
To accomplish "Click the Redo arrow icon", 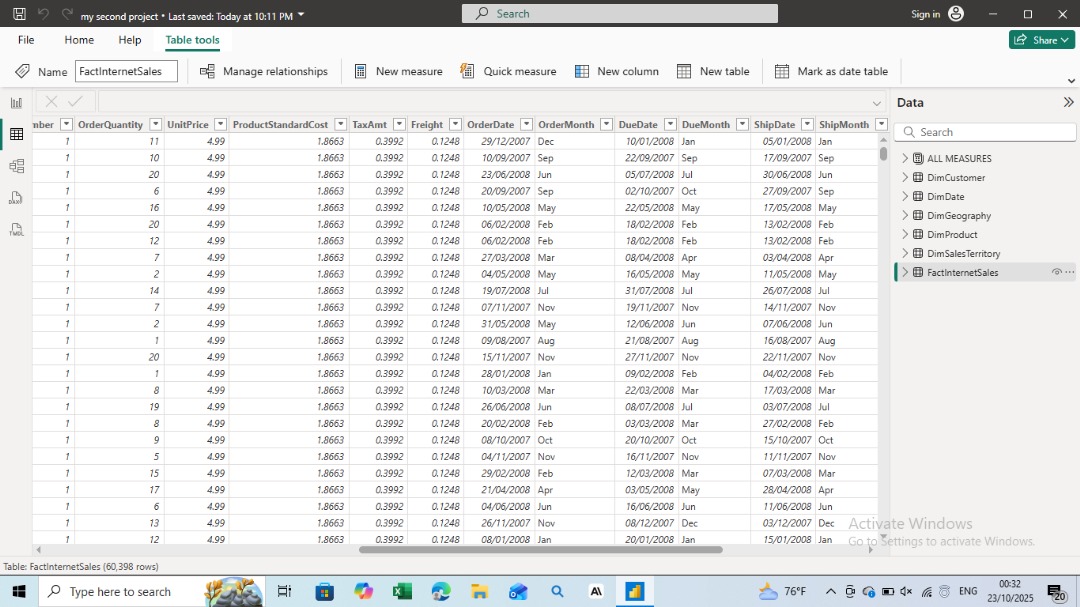I will [x=67, y=14].
